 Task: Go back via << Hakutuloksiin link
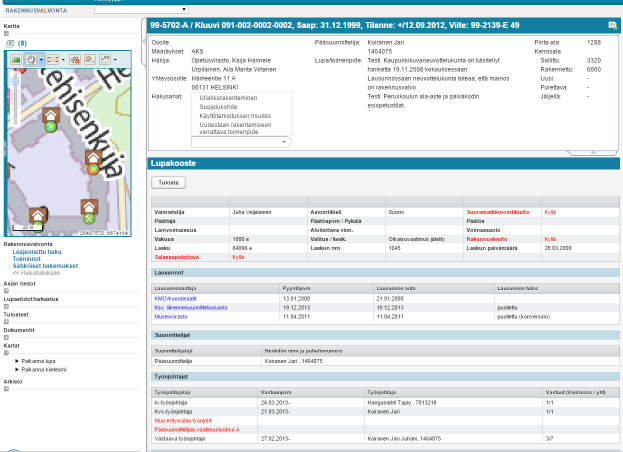tap(36, 273)
